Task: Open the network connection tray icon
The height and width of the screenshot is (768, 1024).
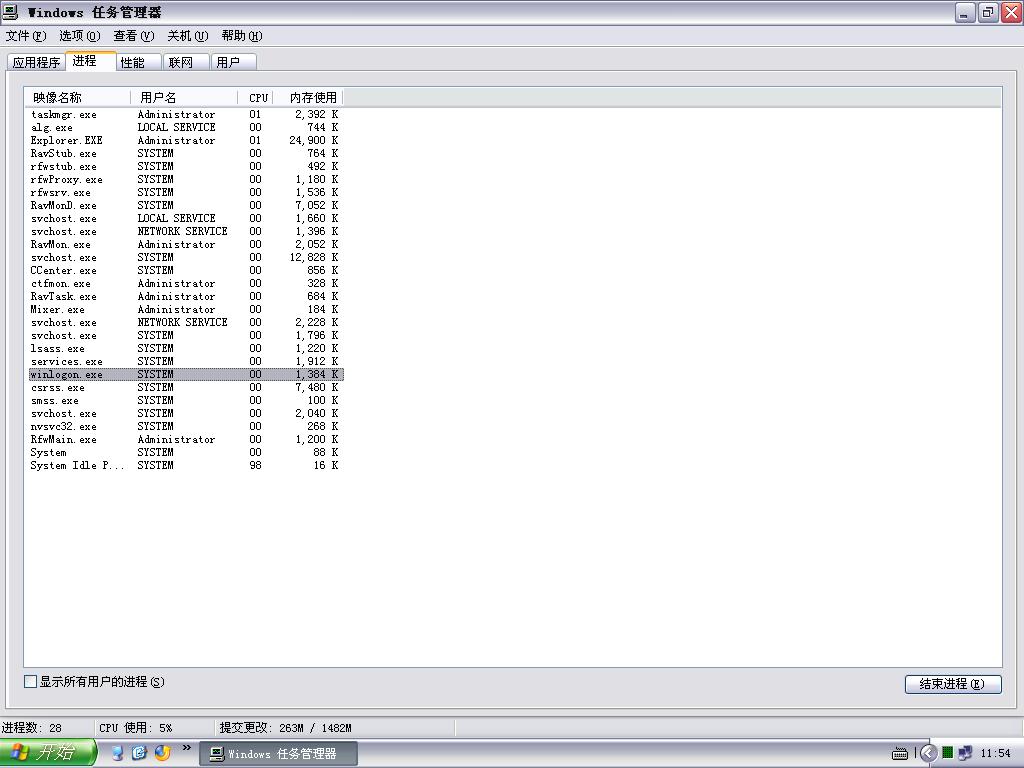Action: pos(965,753)
